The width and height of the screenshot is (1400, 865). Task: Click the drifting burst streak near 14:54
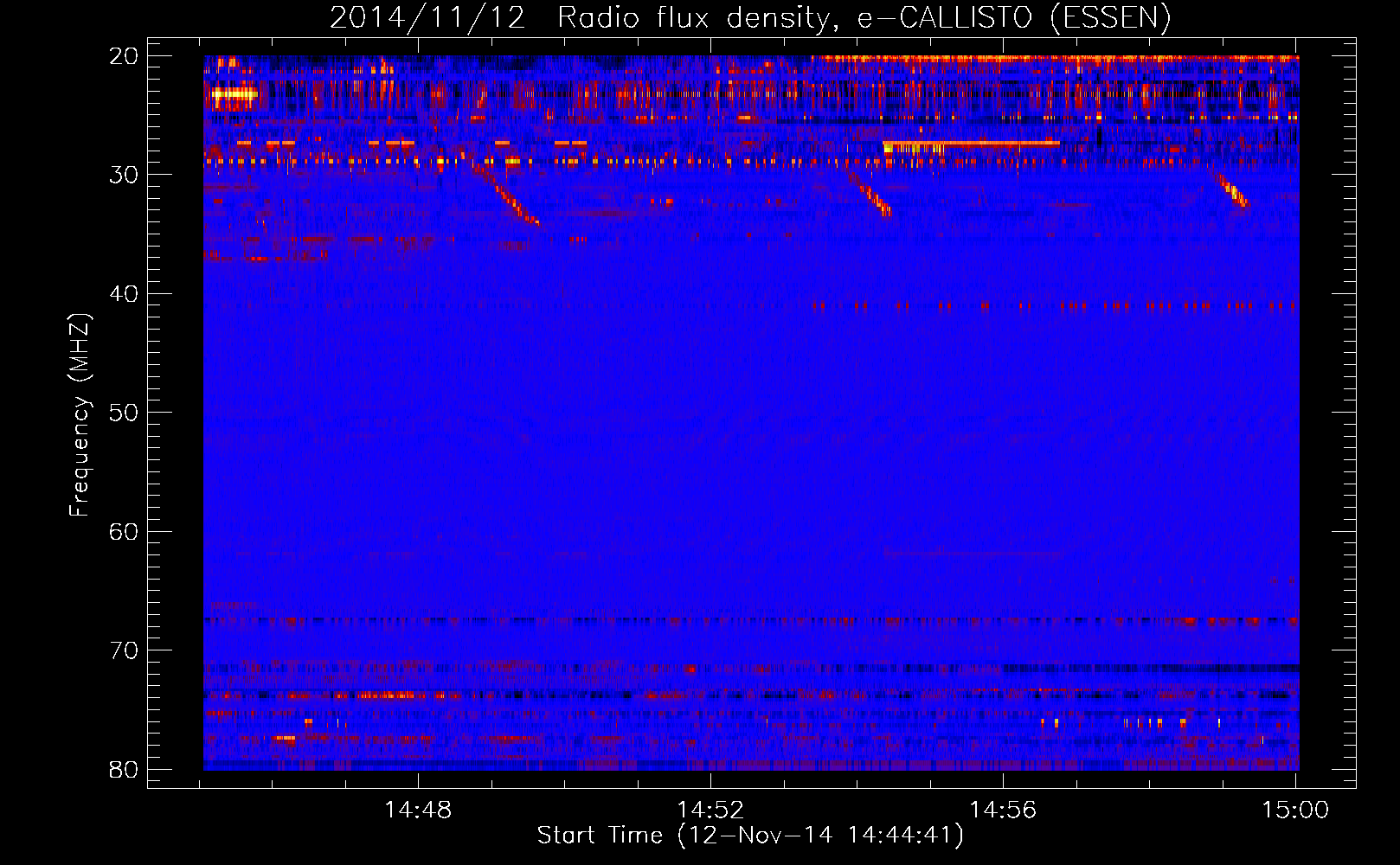(868, 191)
